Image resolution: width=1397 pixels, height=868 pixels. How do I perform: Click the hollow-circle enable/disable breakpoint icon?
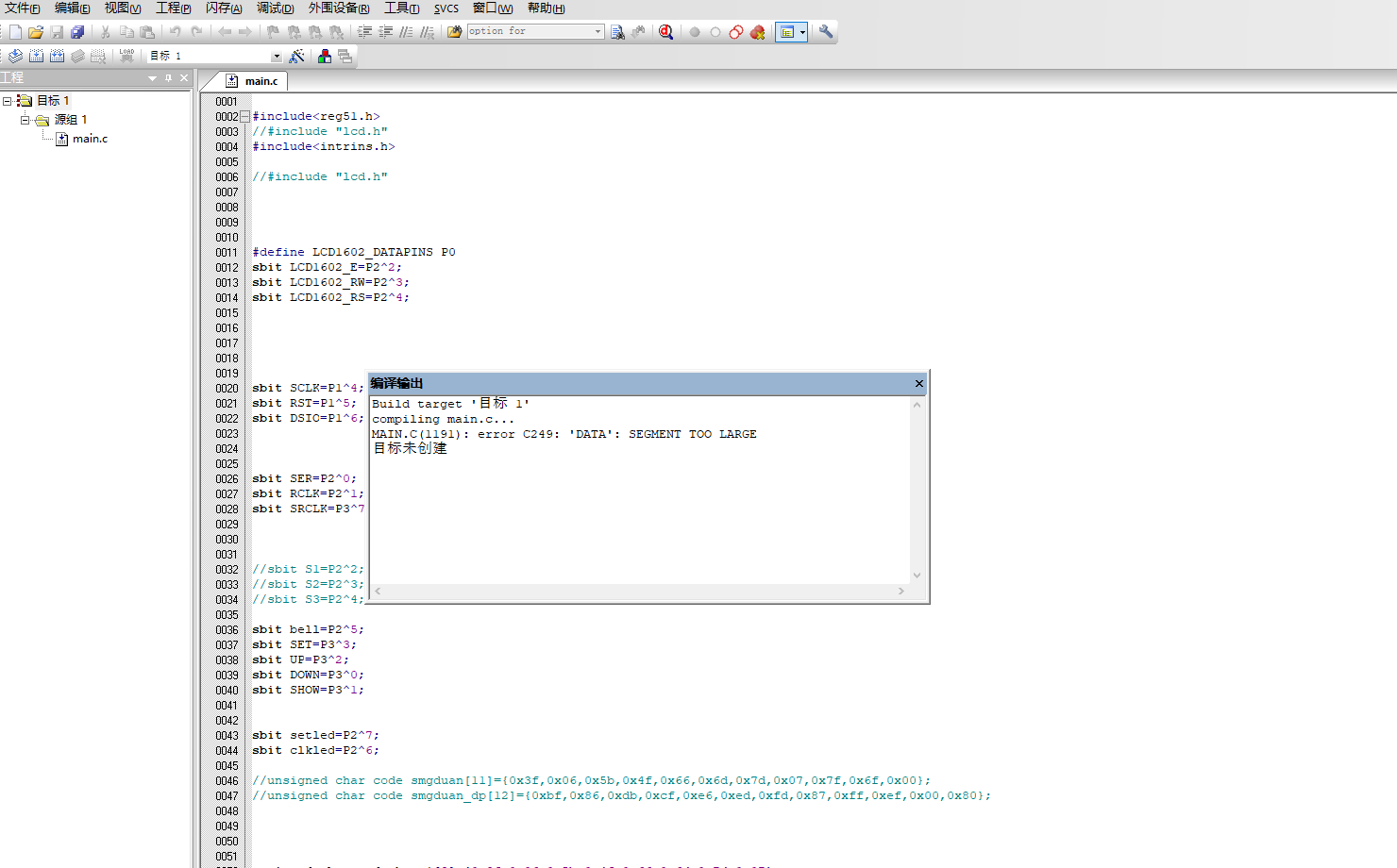tap(715, 32)
